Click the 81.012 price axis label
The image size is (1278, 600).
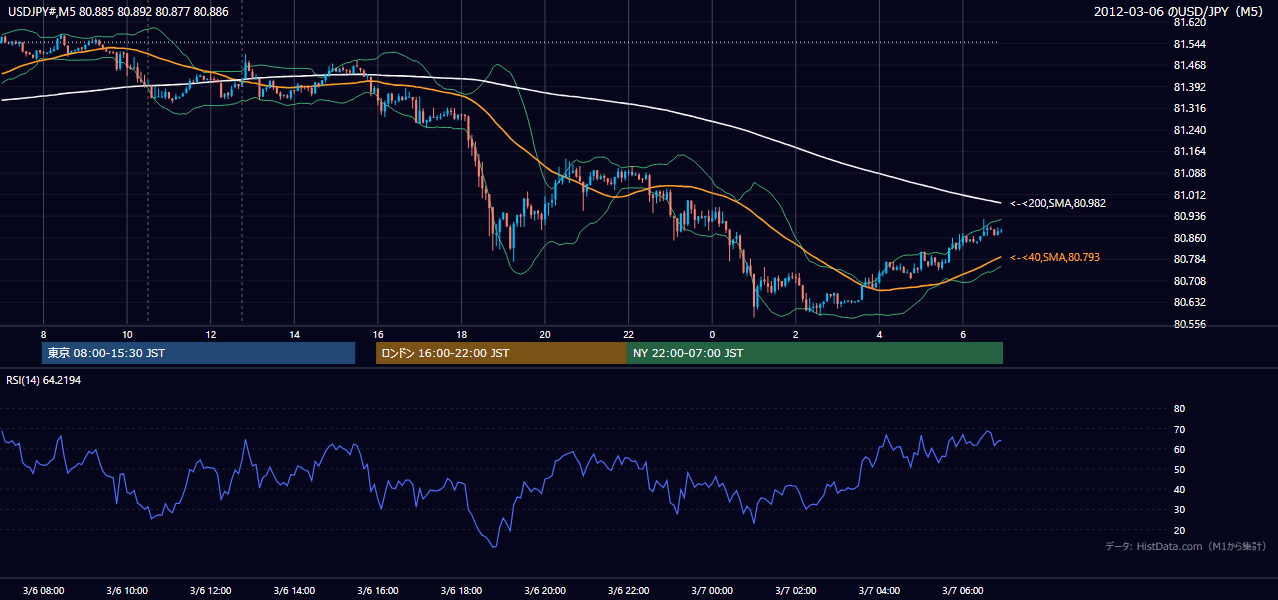pyautogui.click(x=1188, y=195)
